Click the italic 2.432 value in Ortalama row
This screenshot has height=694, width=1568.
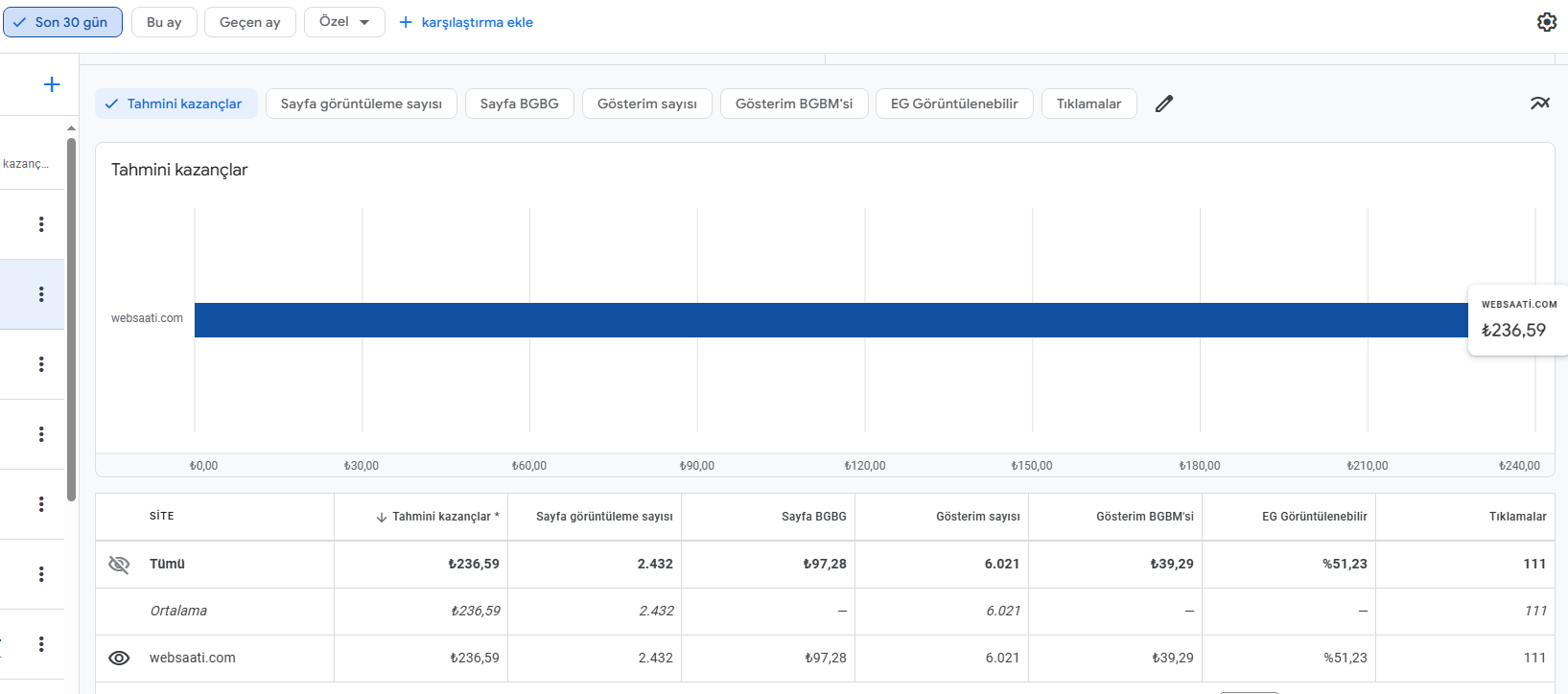pyautogui.click(x=656, y=611)
